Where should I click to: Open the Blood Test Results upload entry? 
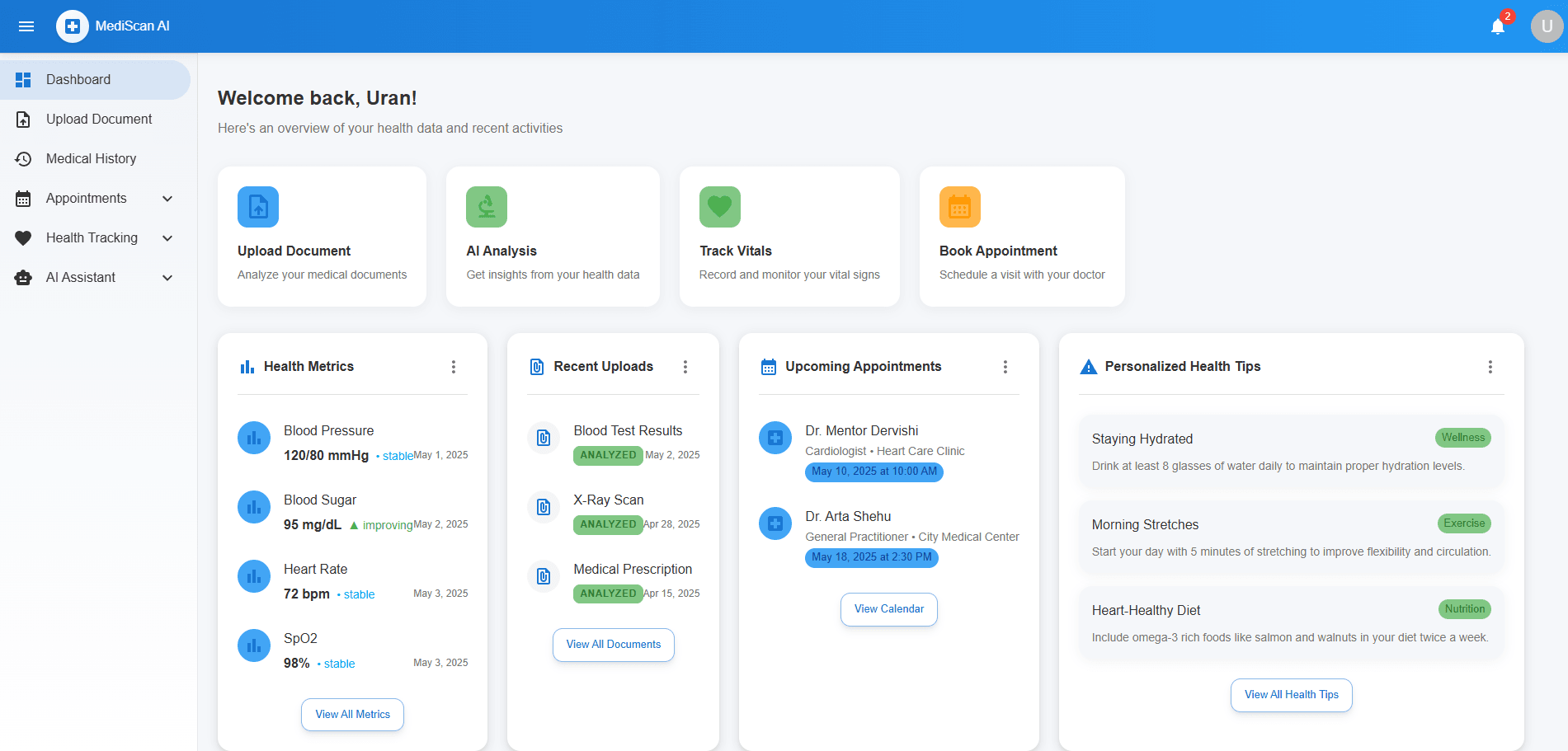pyautogui.click(x=628, y=431)
